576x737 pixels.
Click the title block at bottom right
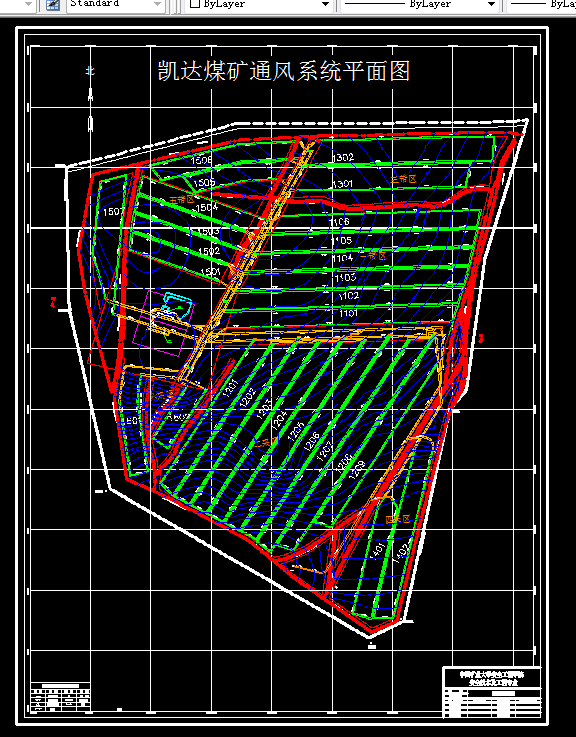[x=492, y=692]
